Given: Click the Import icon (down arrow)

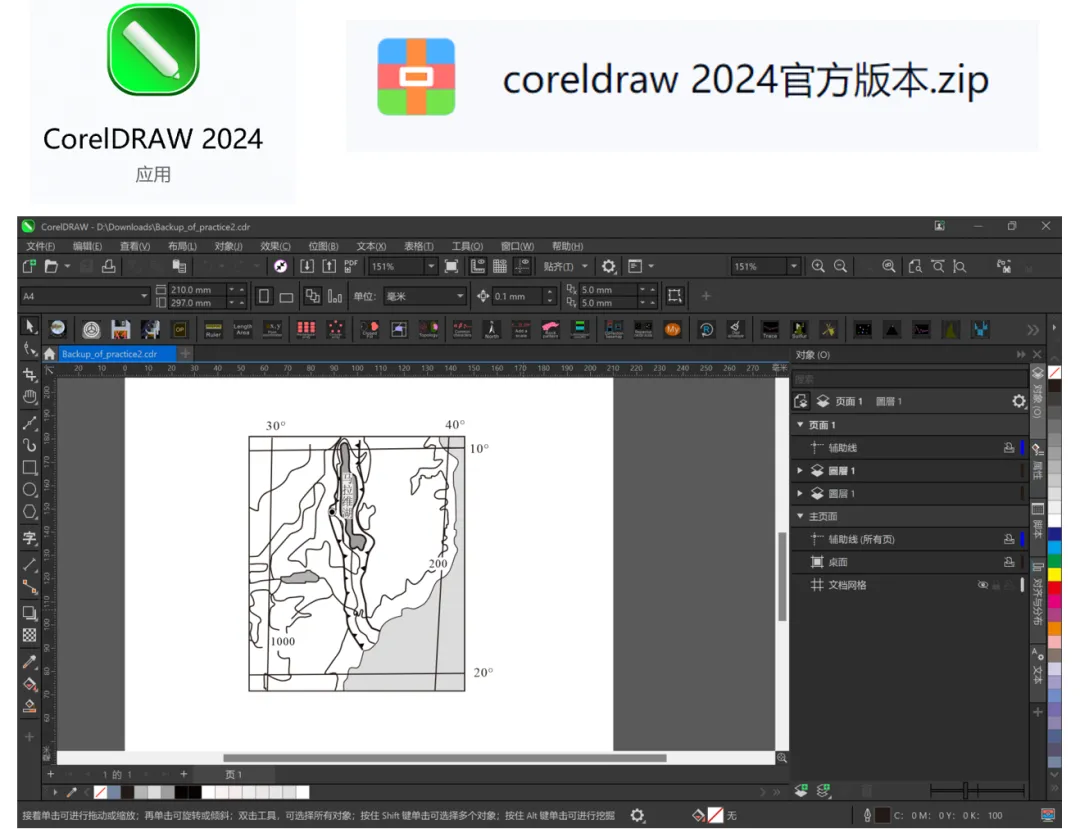Looking at the screenshot, I should coord(307,266).
